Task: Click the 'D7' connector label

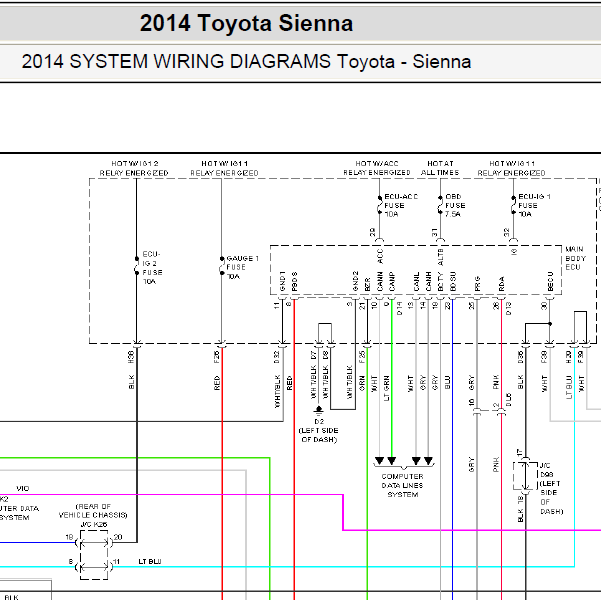Action: 313,355
